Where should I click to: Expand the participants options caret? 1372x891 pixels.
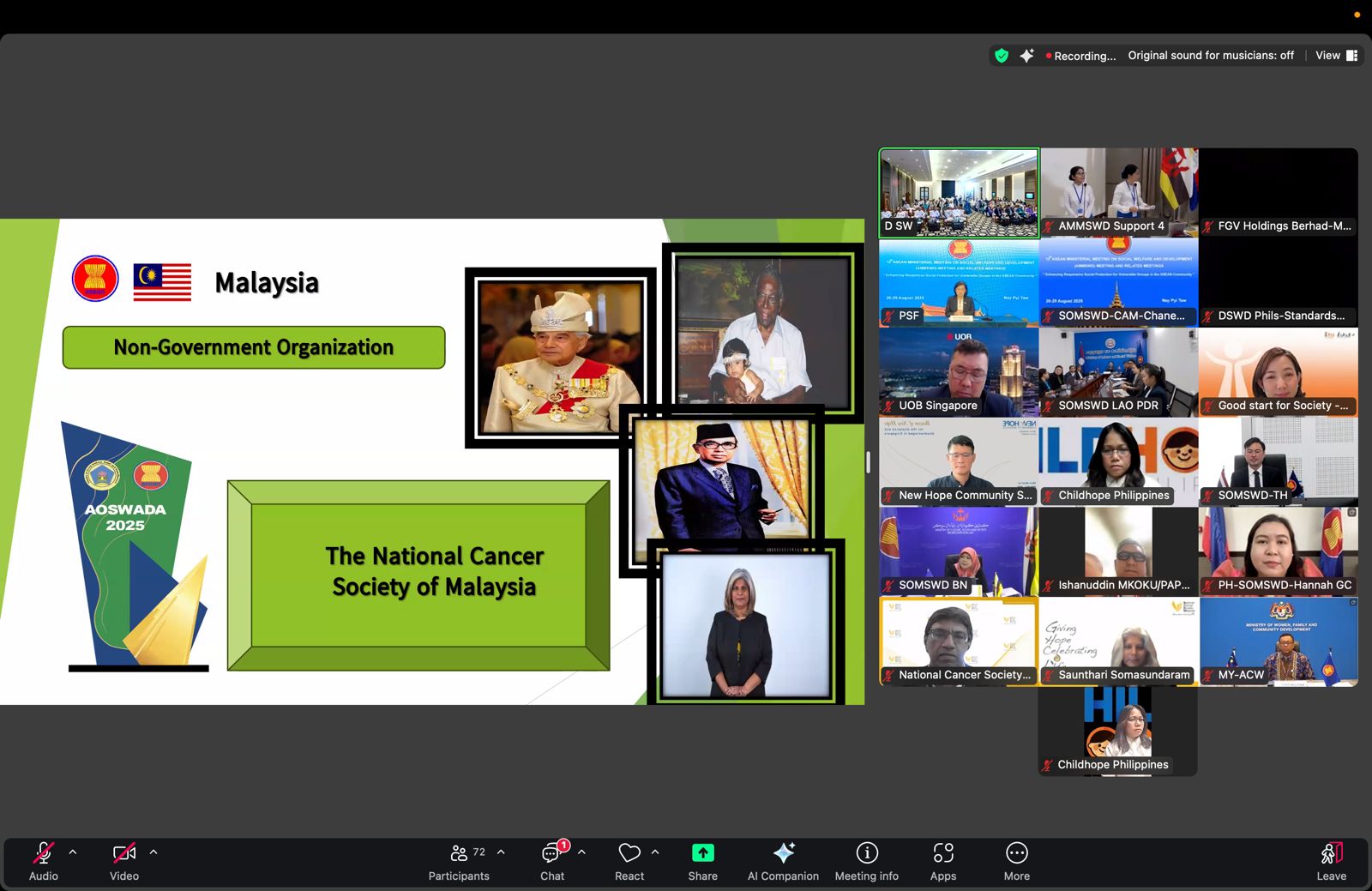click(501, 852)
